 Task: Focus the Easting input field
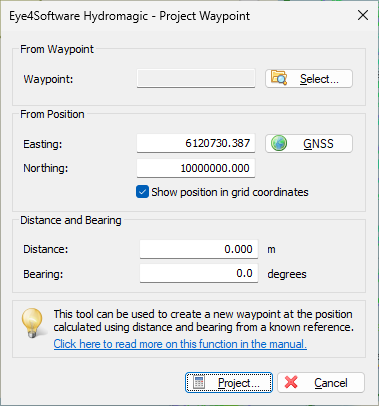tap(196, 143)
